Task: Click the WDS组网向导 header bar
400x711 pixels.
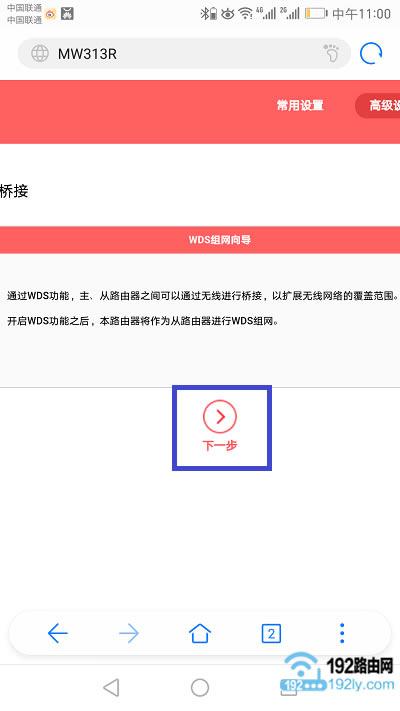Action: (x=200, y=240)
